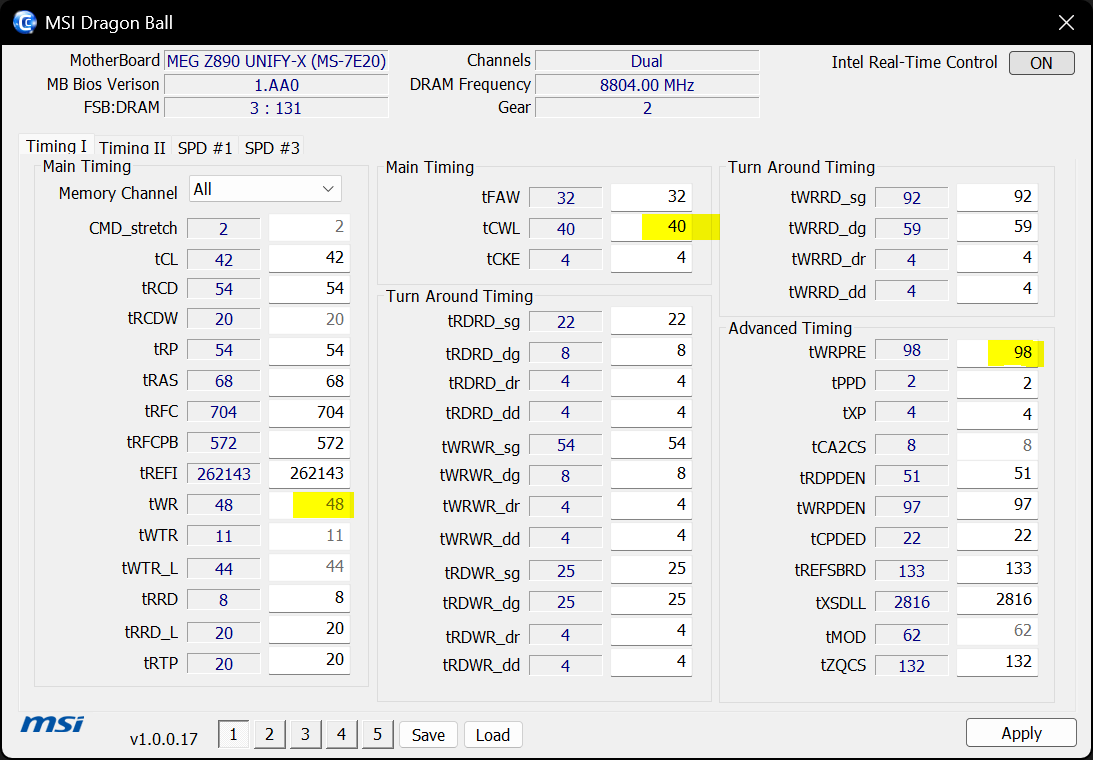Click the MSI Dragon Ball app icon
The width and height of the screenshot is (1093, 760).
tap(25, 22)
